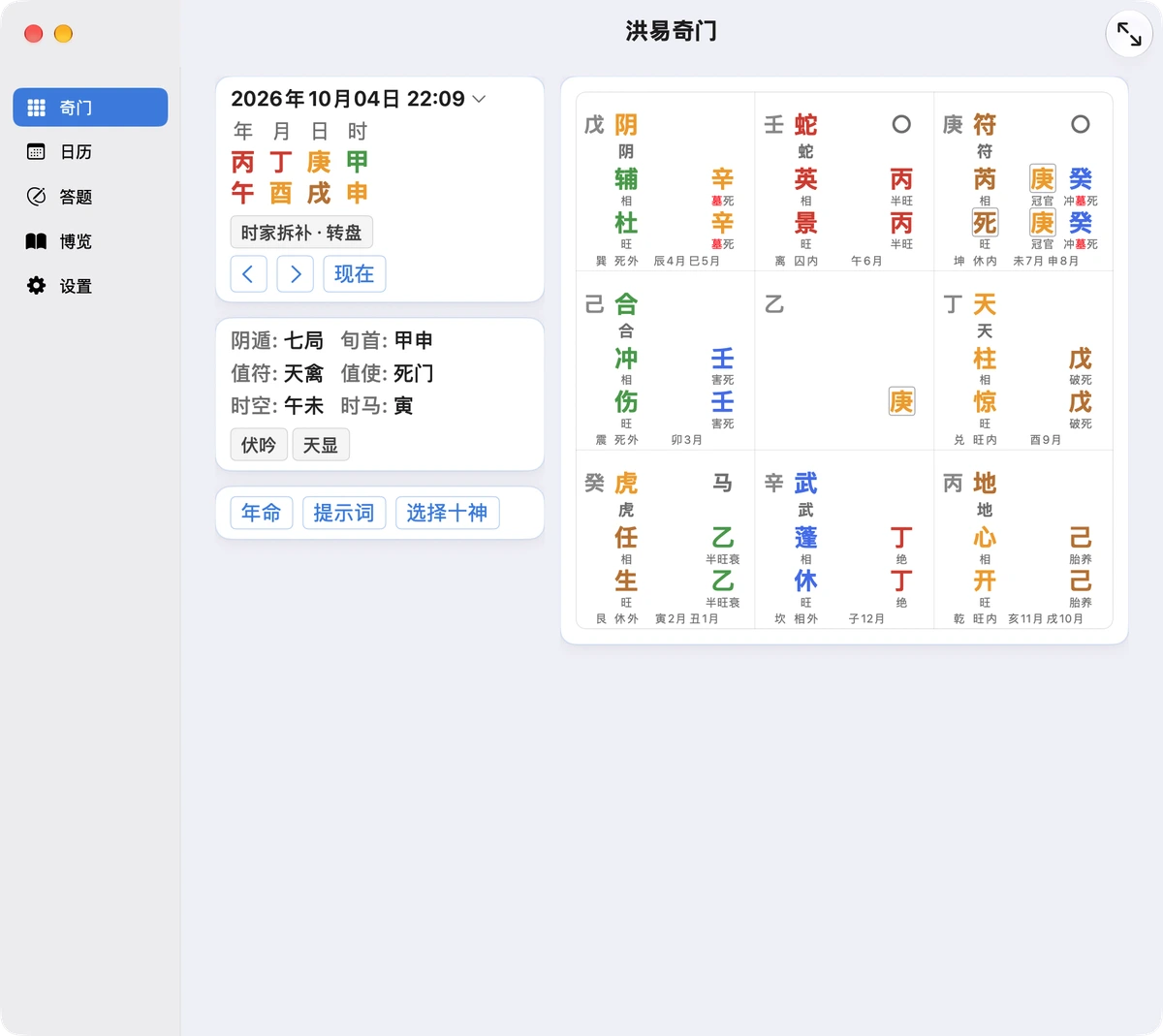Image resolution: width=1163 pixels, height=1036 pixels.
Task: Open the 奇门 sidebar section
Action: [x=90, y=108]
